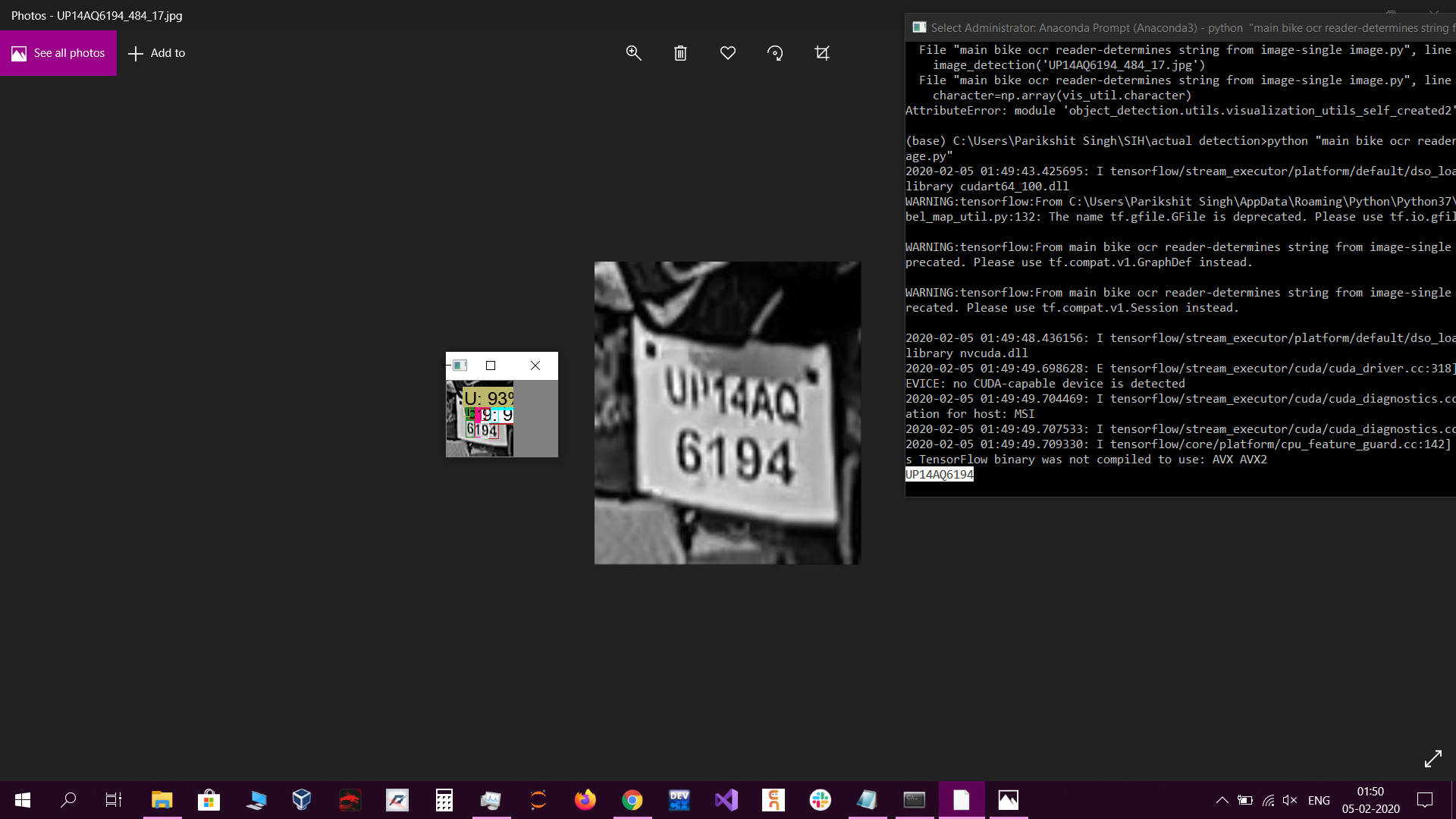
Task: Click See all photos button
Action: coord(58,53)
